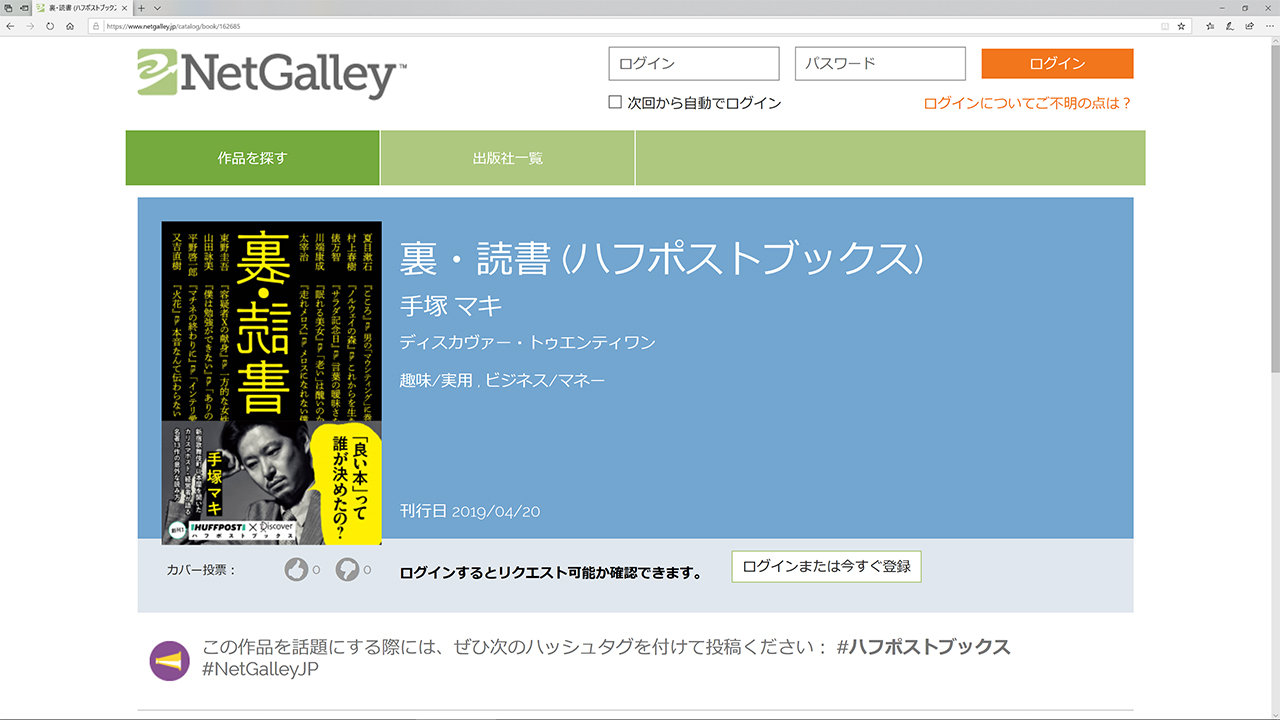This screenshot has height=720, width=1280.
Task: Click ログインまたは今すぐ登録 button
Action: click(826, 566)
